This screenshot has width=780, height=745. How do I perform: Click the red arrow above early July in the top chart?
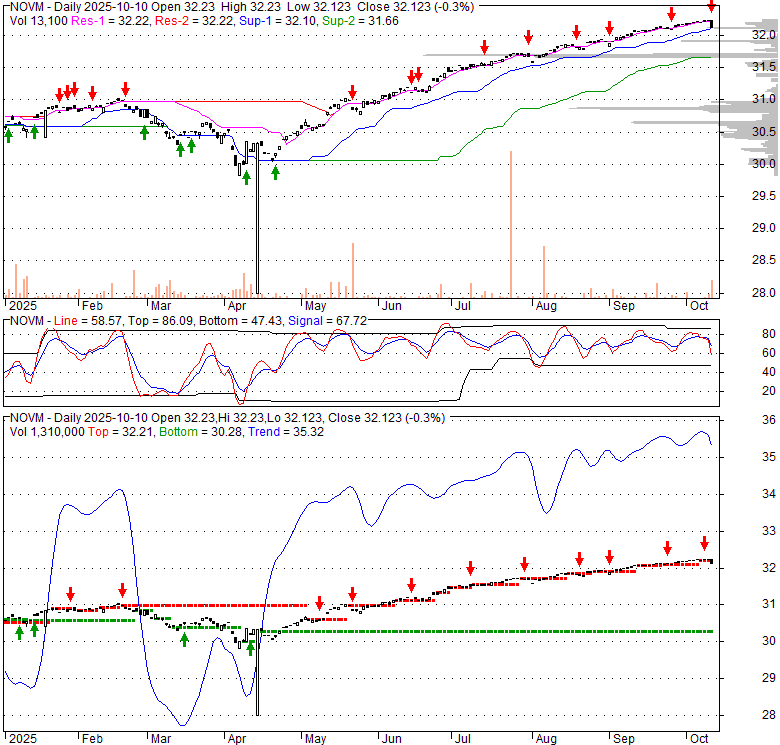[484, 47]
